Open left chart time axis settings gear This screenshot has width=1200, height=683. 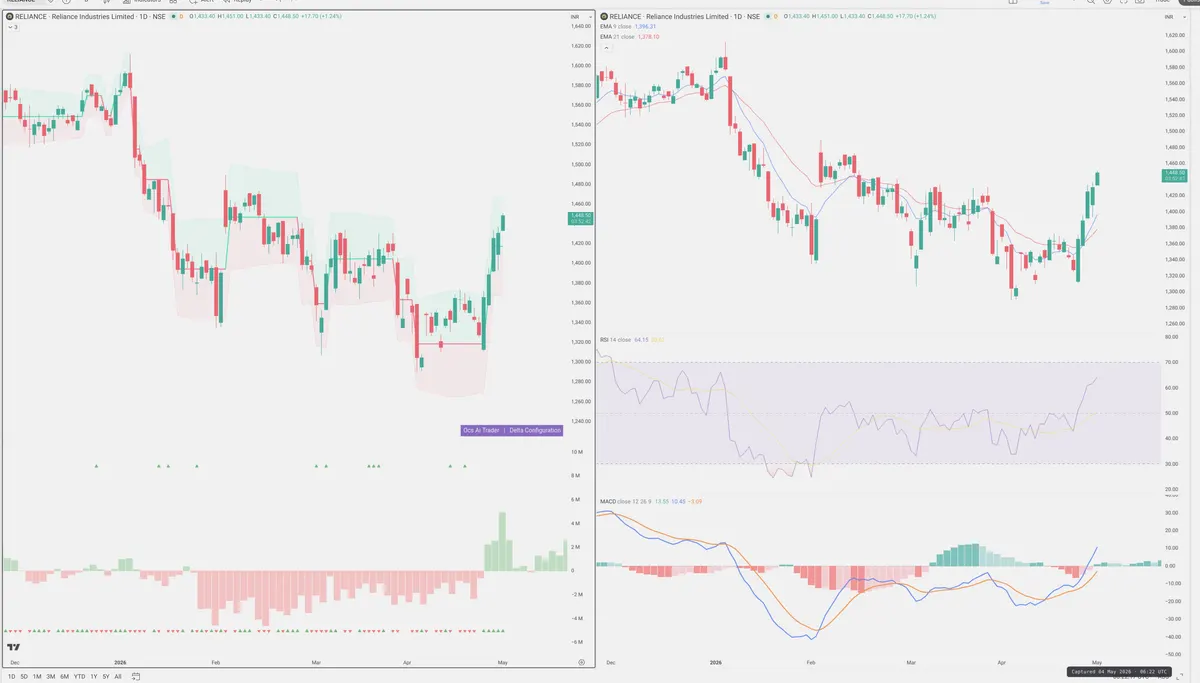(582, 662)
